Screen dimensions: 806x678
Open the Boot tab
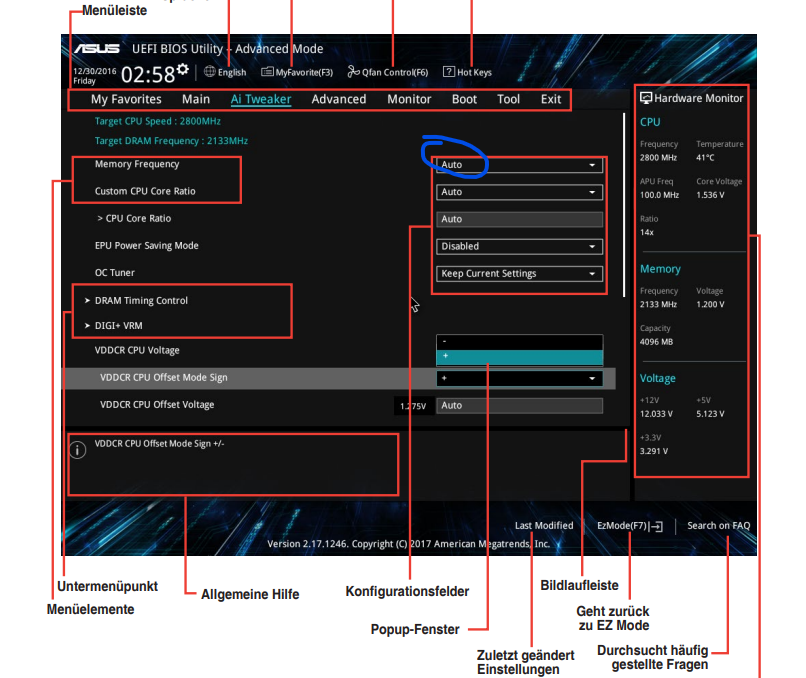tap(464, 99)
